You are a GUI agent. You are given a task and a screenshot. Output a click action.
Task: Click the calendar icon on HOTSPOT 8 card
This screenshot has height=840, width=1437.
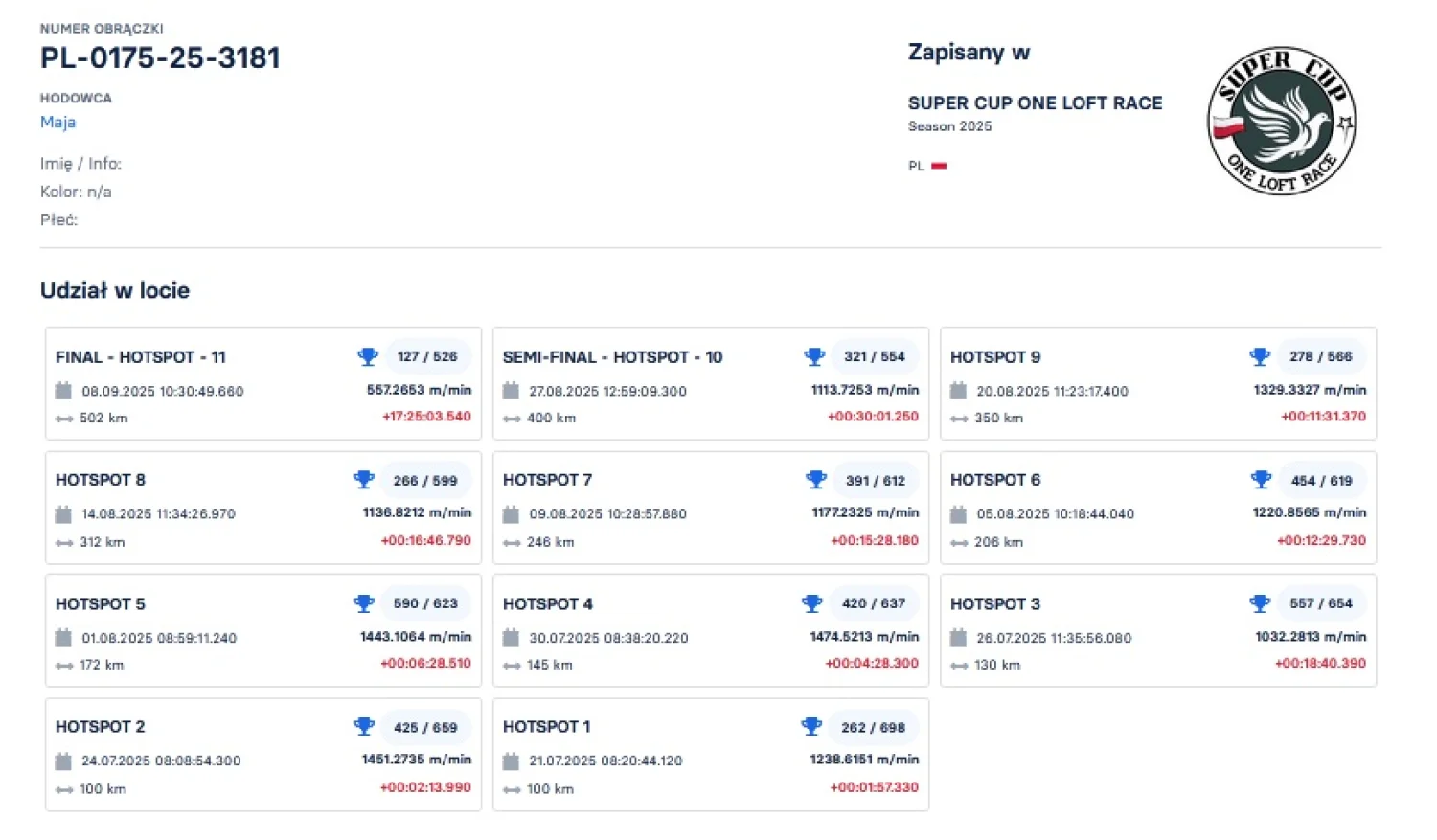pos(64,514)
